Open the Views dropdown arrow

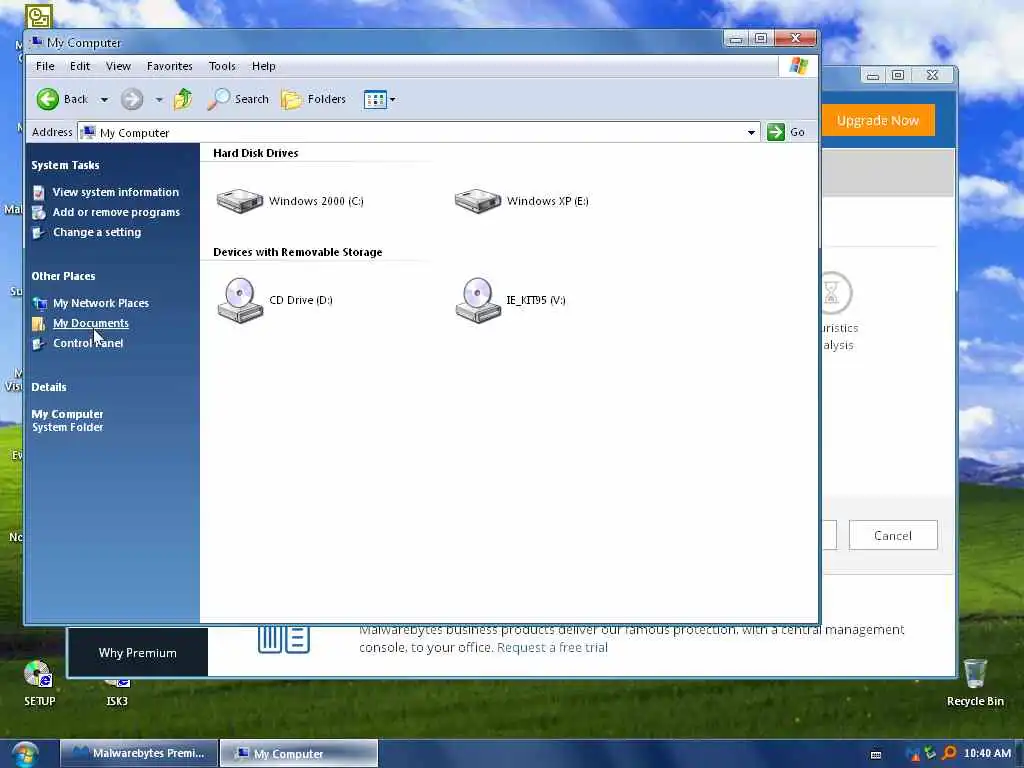pyautogui.click(x=392, y=100)
